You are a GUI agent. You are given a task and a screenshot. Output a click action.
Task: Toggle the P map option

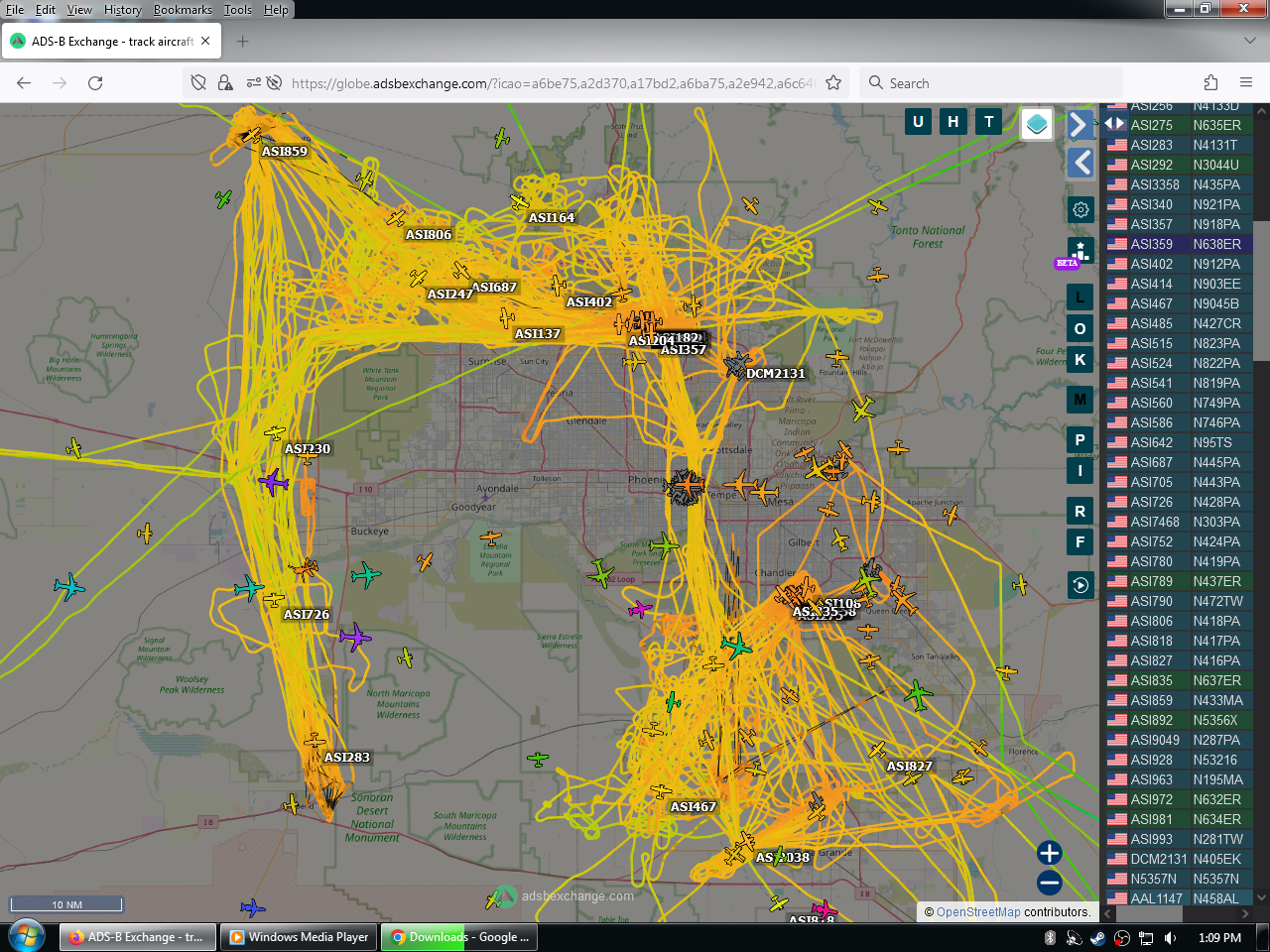point(1080,439)
